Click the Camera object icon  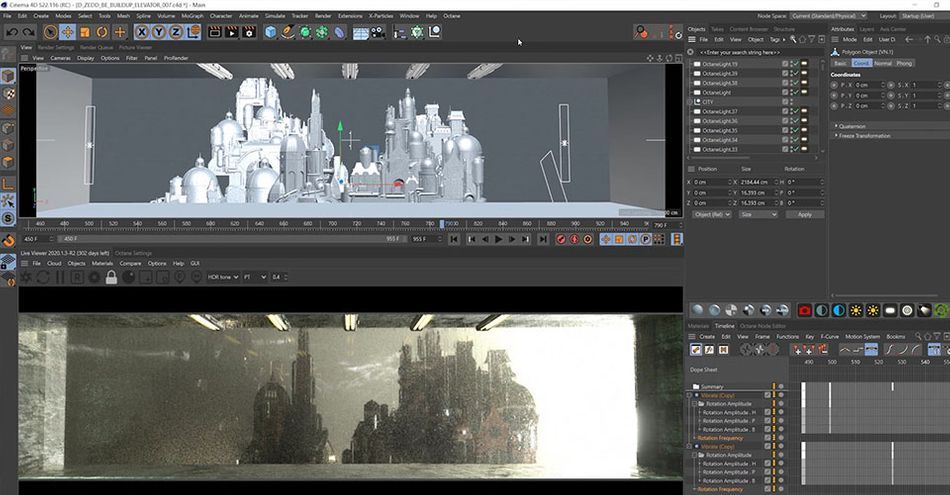tap(378, 33)
